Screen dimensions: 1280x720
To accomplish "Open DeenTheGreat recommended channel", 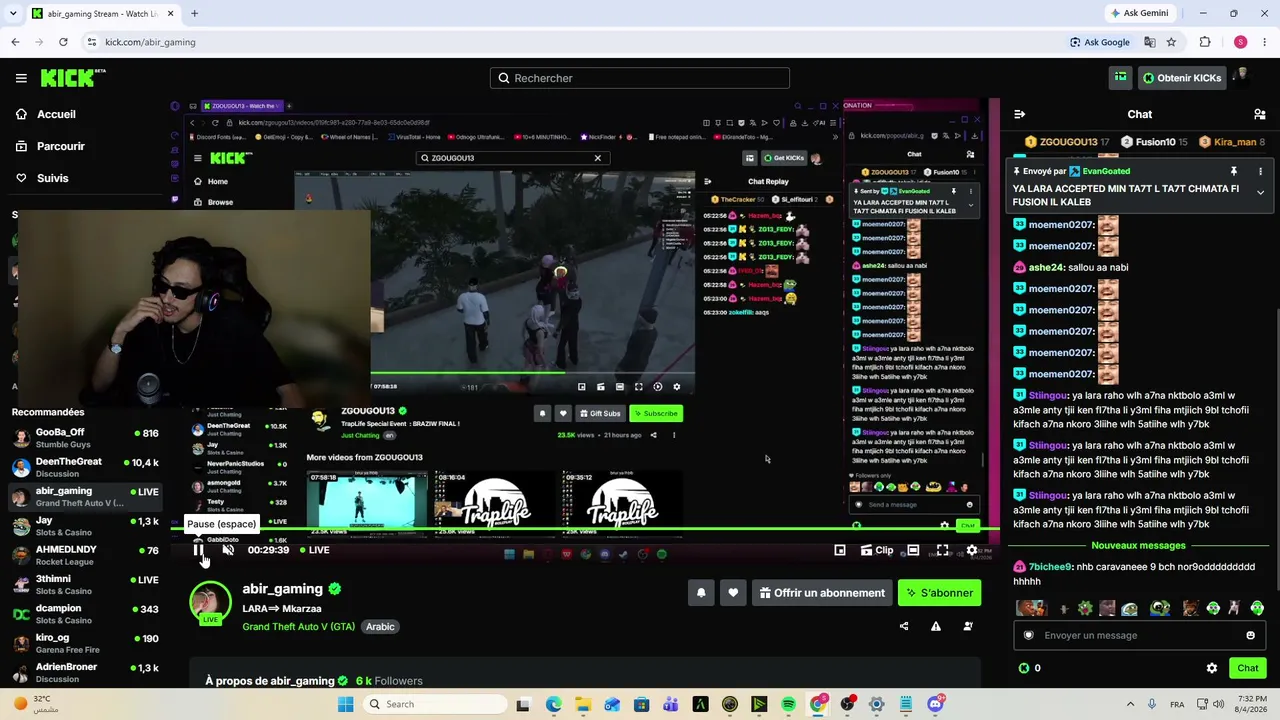I will click(x=85, y=467).
